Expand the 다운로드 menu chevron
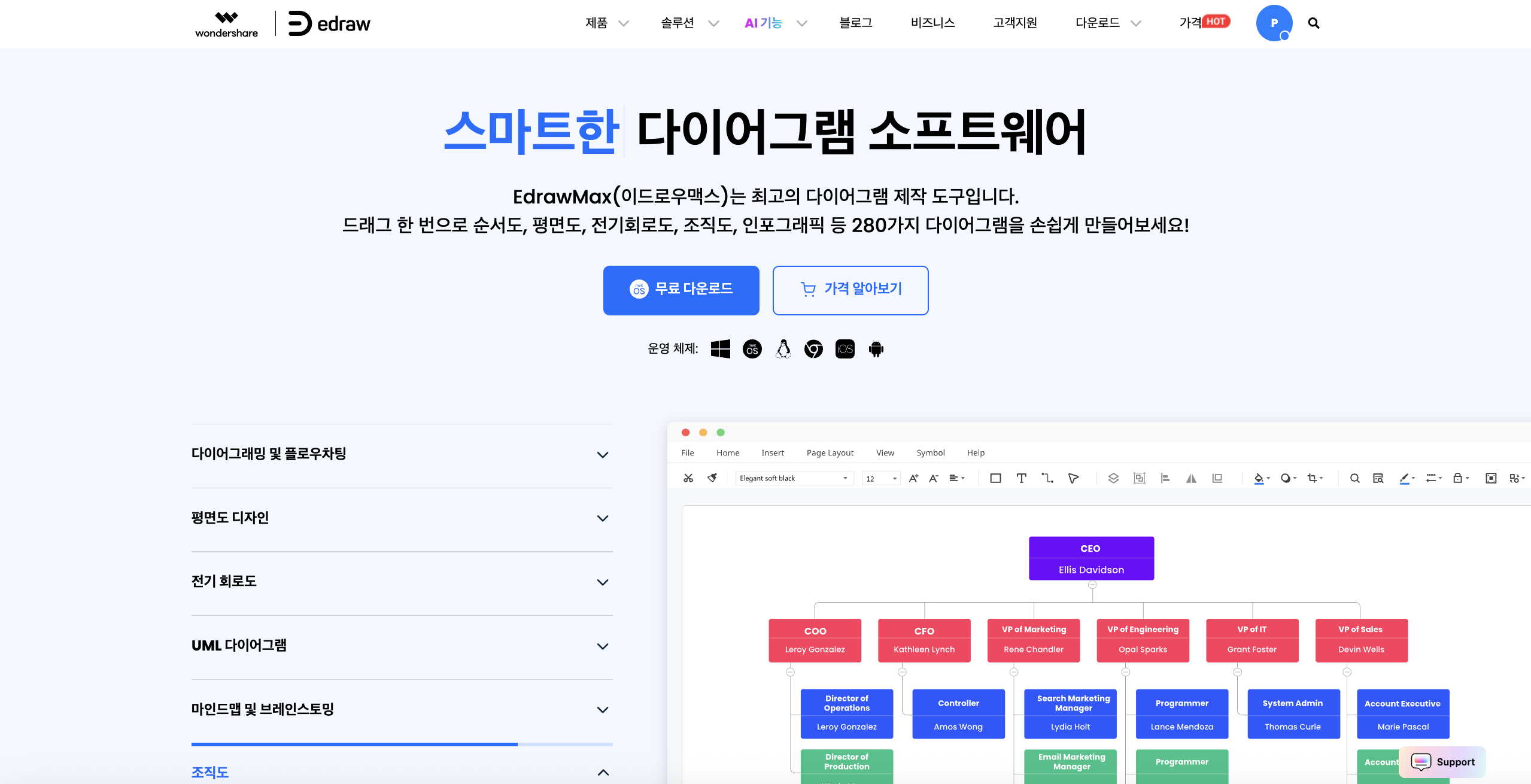Screen dimensions: 1531x784 [x=1135, y=23]
